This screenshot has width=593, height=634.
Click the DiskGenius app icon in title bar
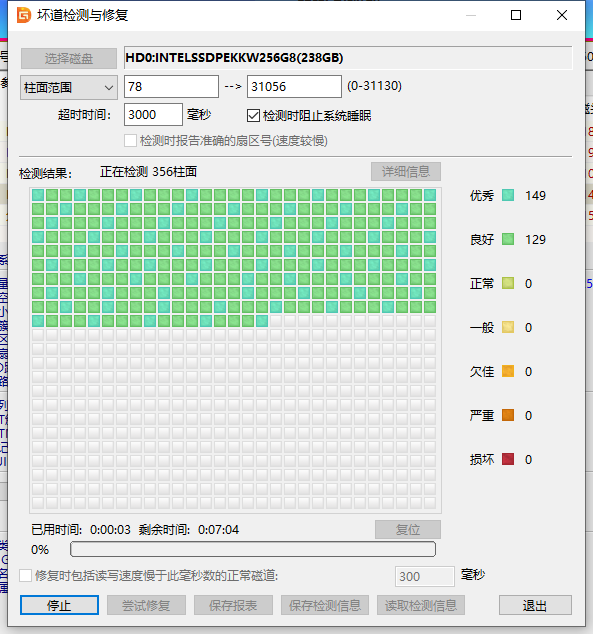(24, 15)
